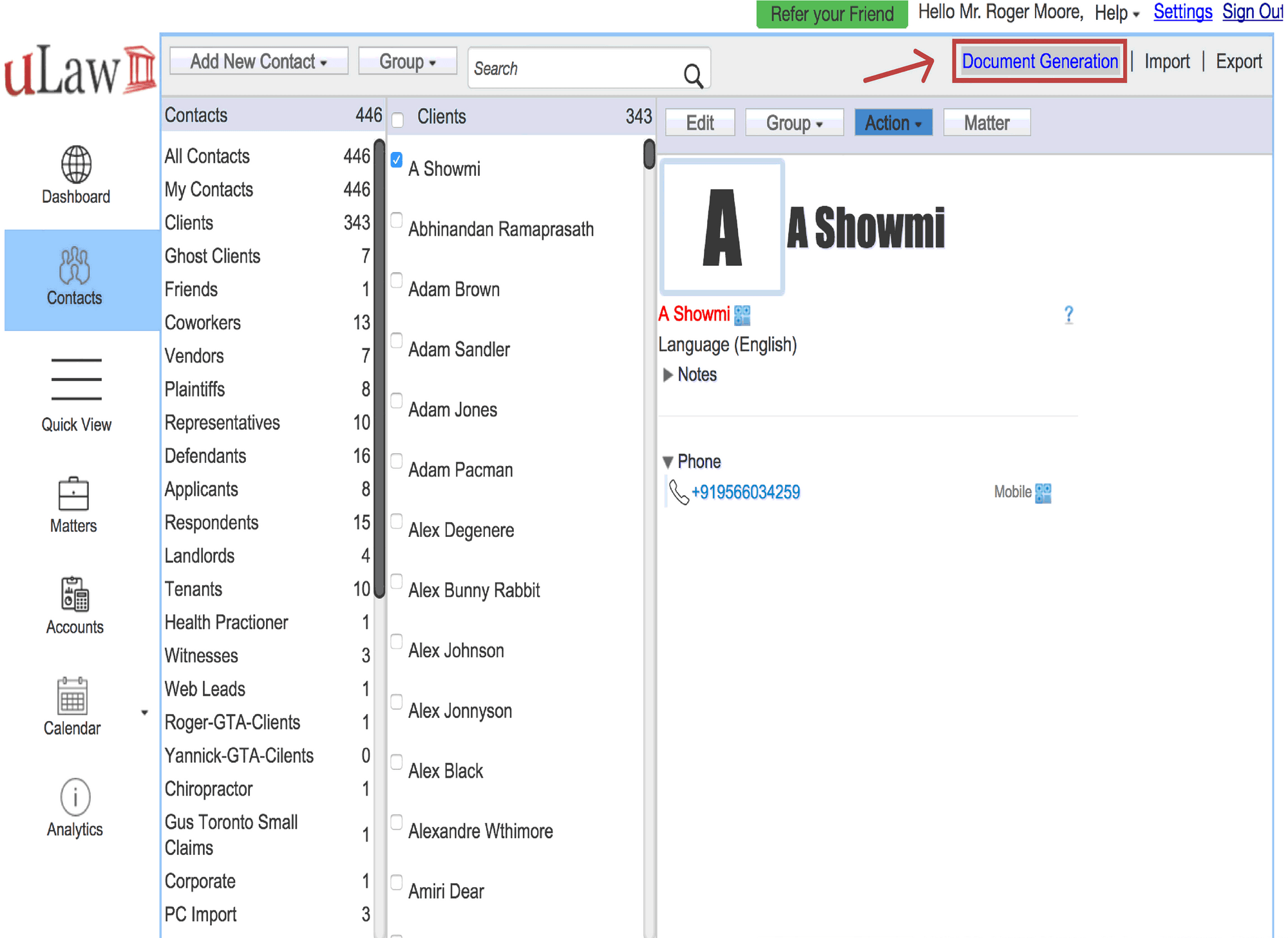Tick the select-all Clients header checkbox
This screenshot has height=938, width=1288.
click(398, 120)
